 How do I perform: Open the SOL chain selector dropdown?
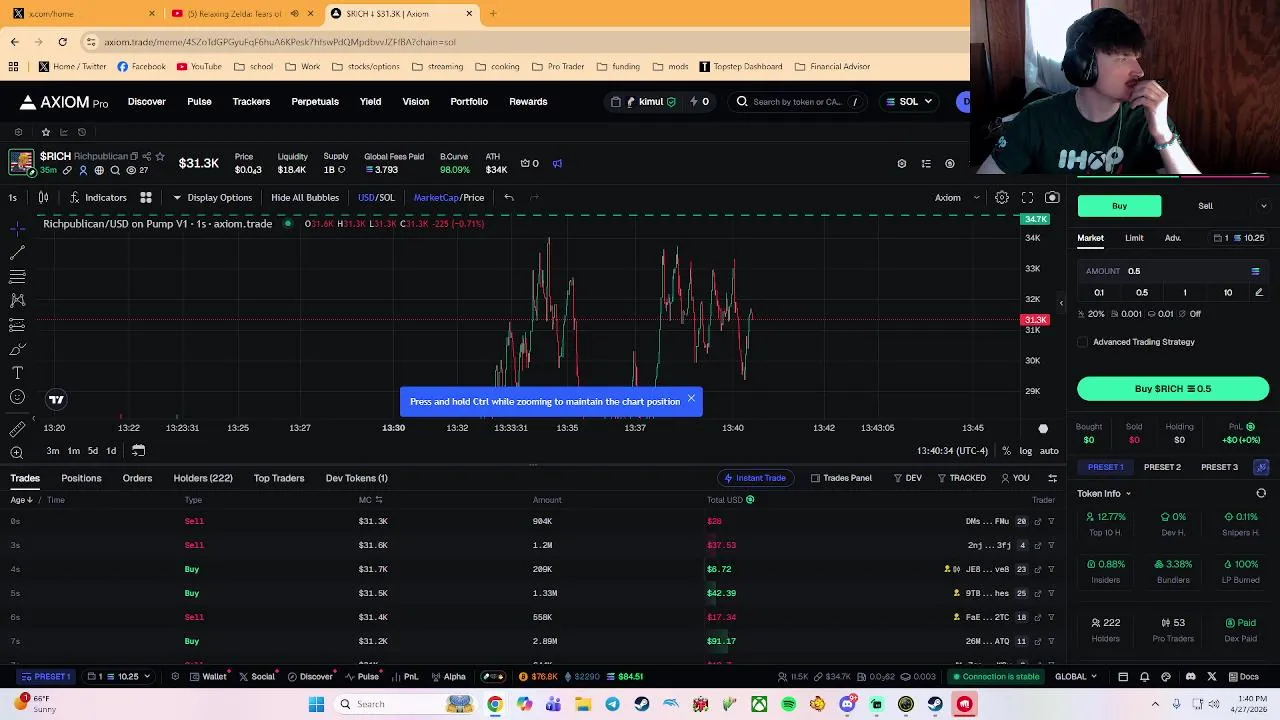pos(909,101)
